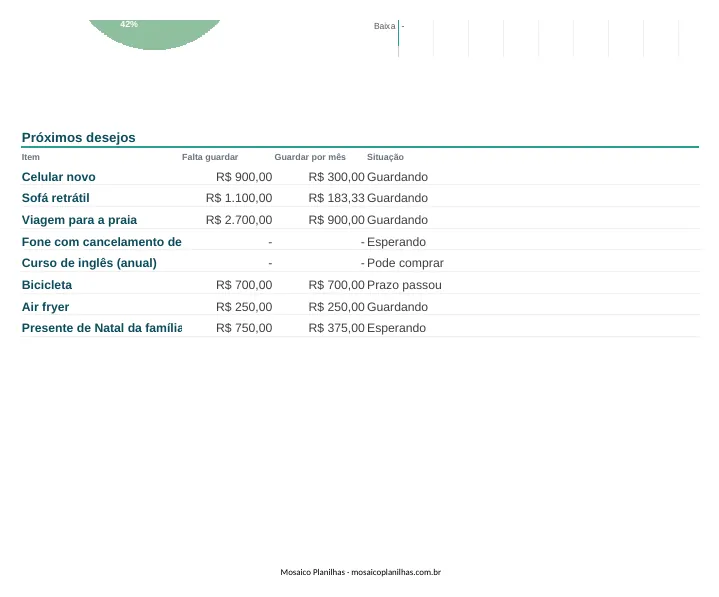Click the Próximos desejos section heading

[x=78, y=138]
